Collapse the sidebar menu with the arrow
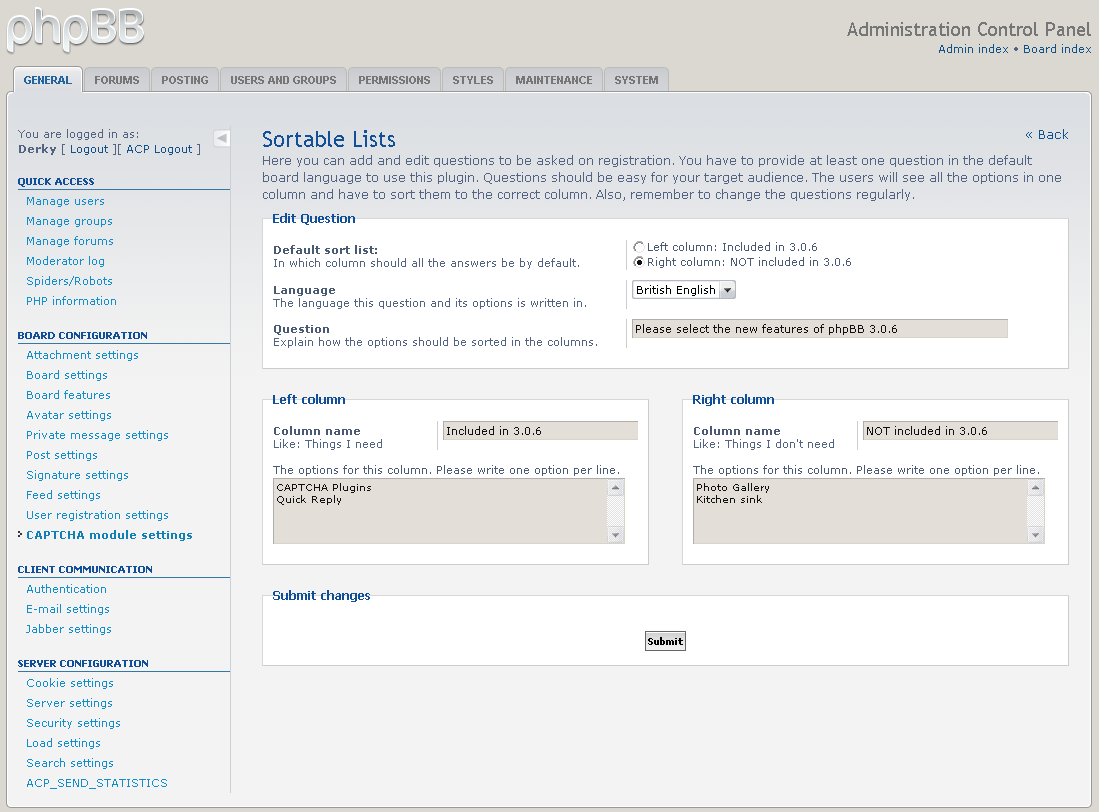This screenshot has height=812, width=1099. [222, 138]
